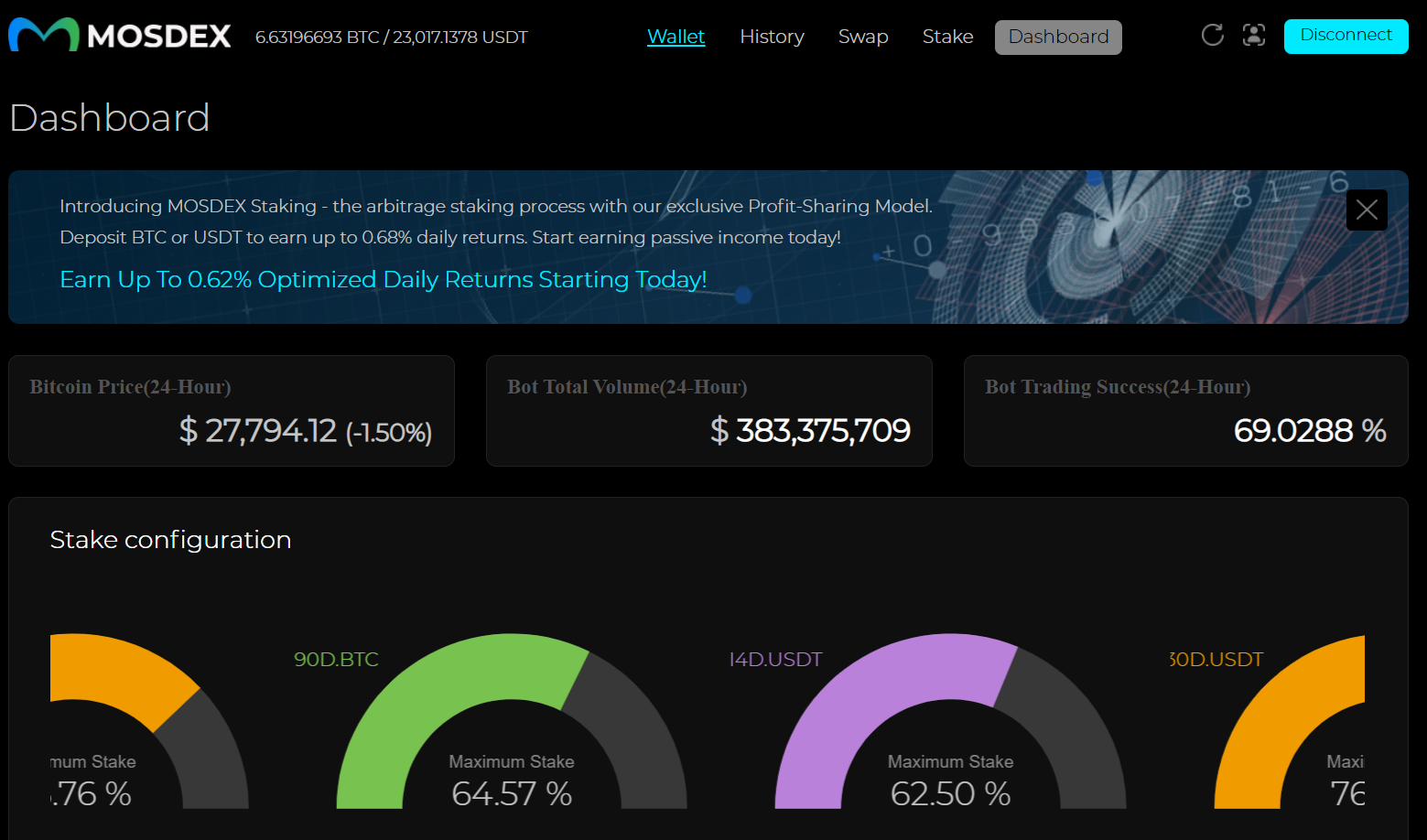Refresh data with the reload icon
The image size is (1427, 840).
click(x=1213, y=36)
